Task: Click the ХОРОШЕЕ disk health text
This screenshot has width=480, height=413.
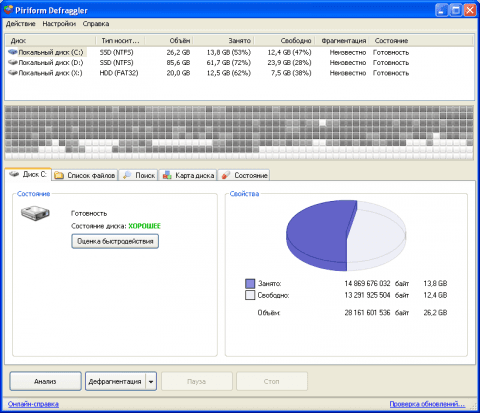Action: (x=145, y=226)
